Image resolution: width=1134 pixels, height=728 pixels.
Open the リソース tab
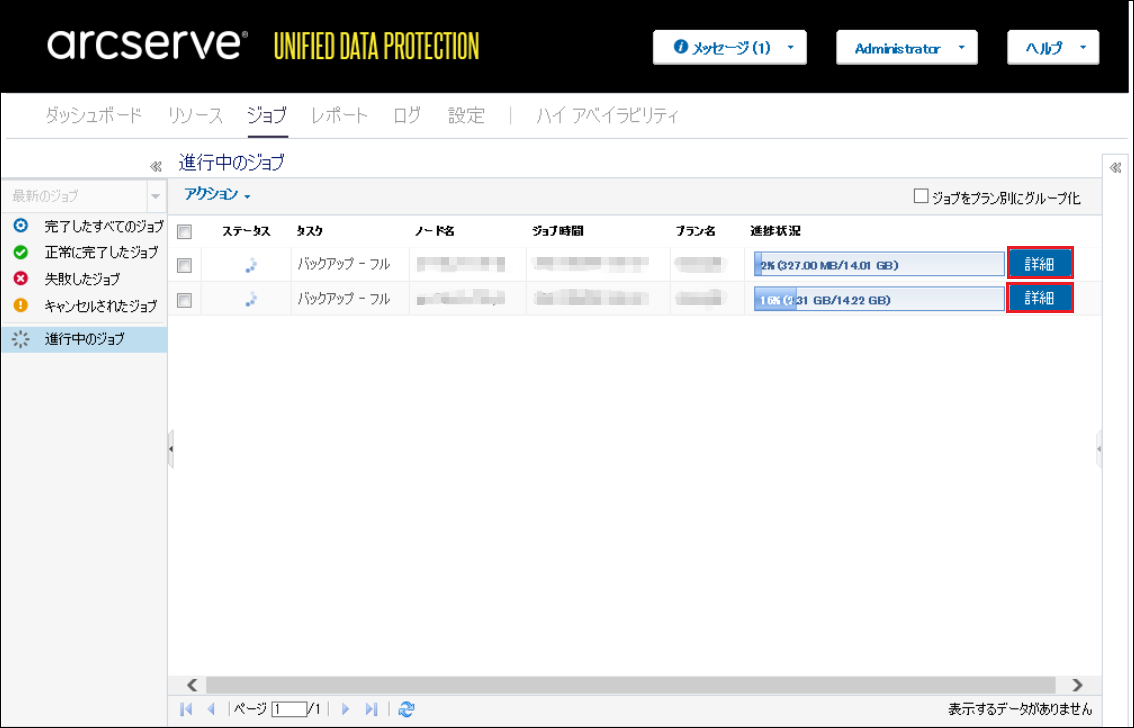(195, 116)
